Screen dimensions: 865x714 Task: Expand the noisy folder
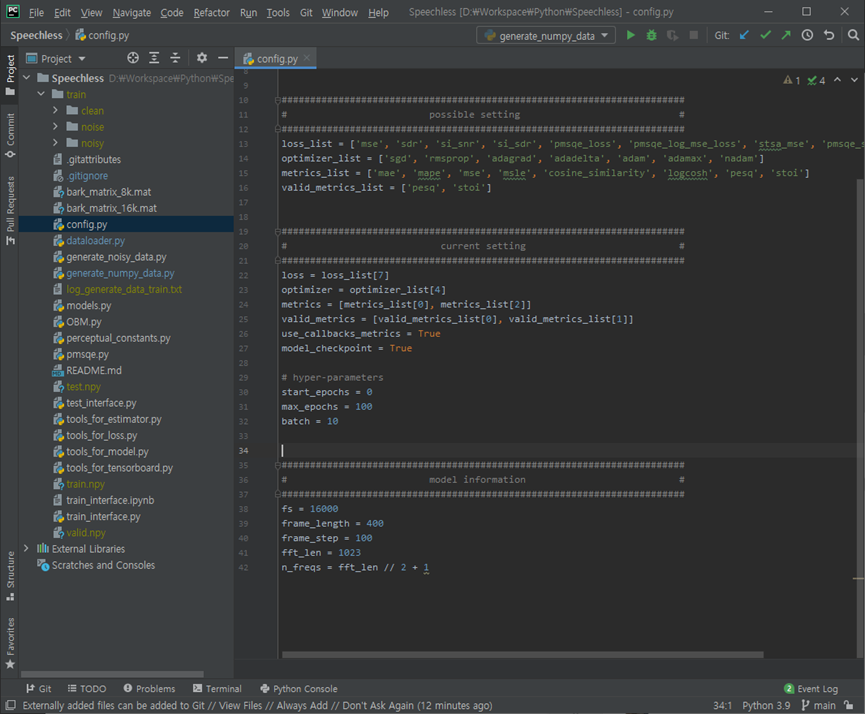[x=55, y=143]
